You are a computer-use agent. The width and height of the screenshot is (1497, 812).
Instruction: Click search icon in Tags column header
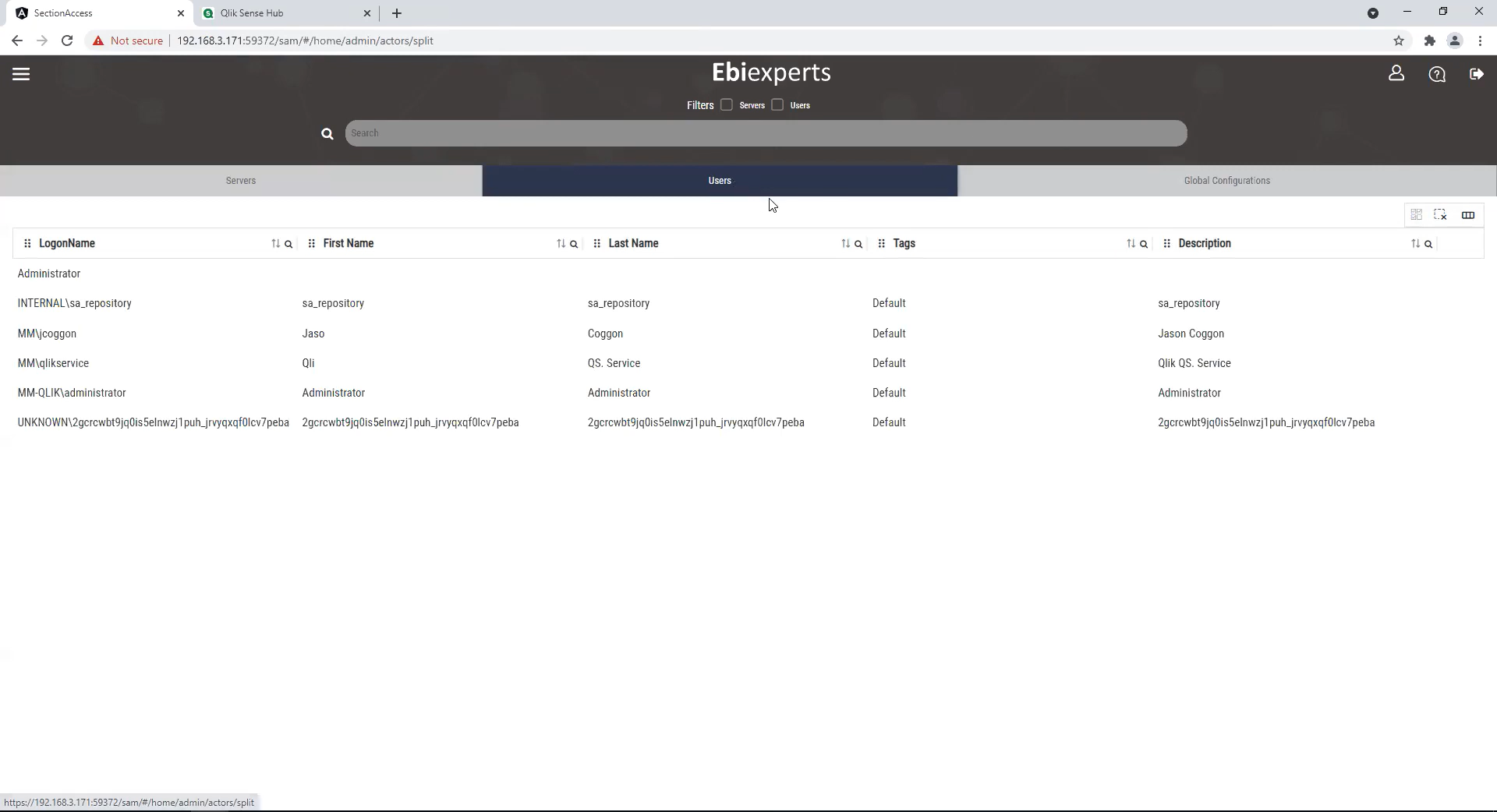pos(1144,244)
